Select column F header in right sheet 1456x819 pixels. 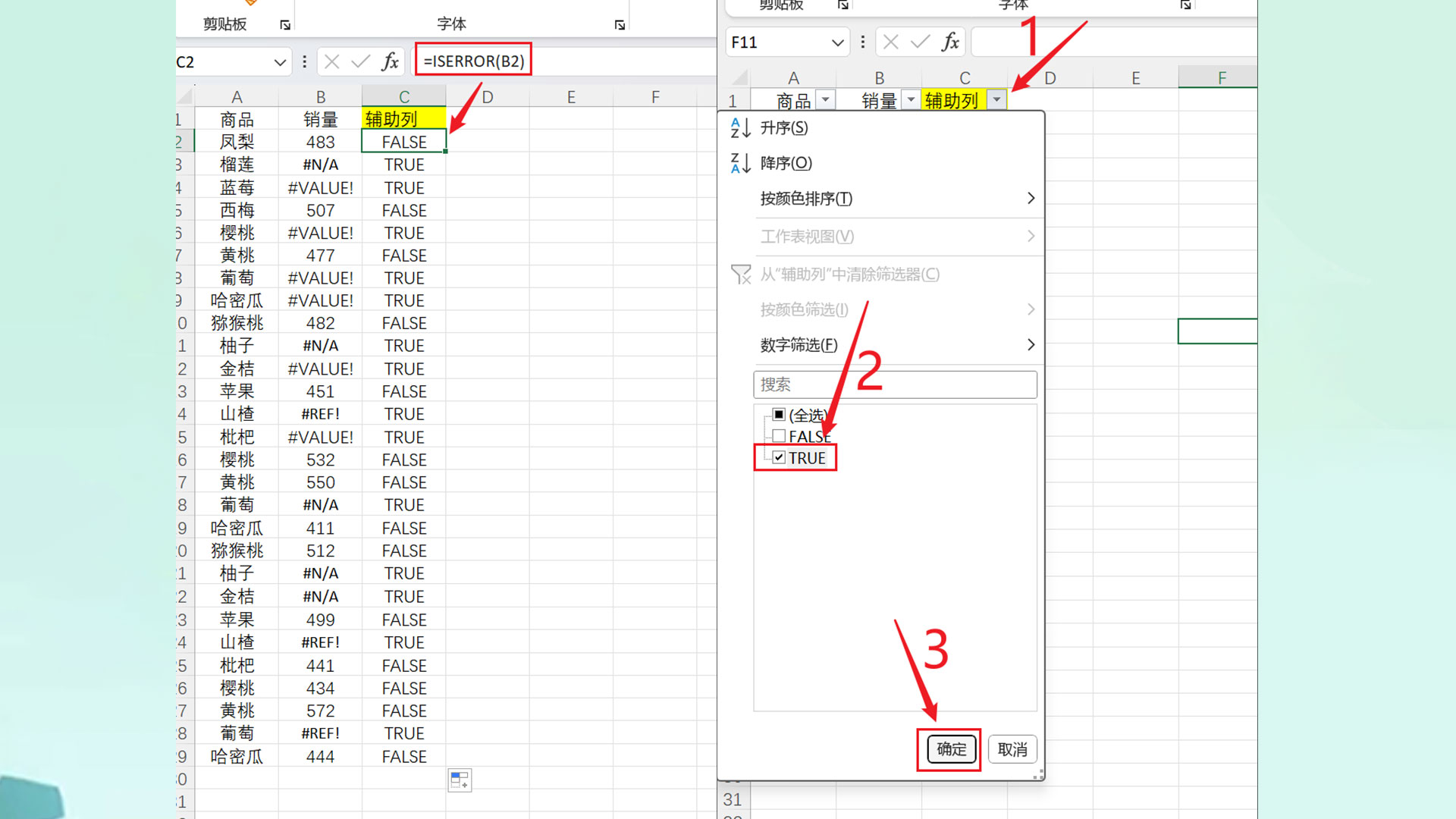click(1218, 77)
